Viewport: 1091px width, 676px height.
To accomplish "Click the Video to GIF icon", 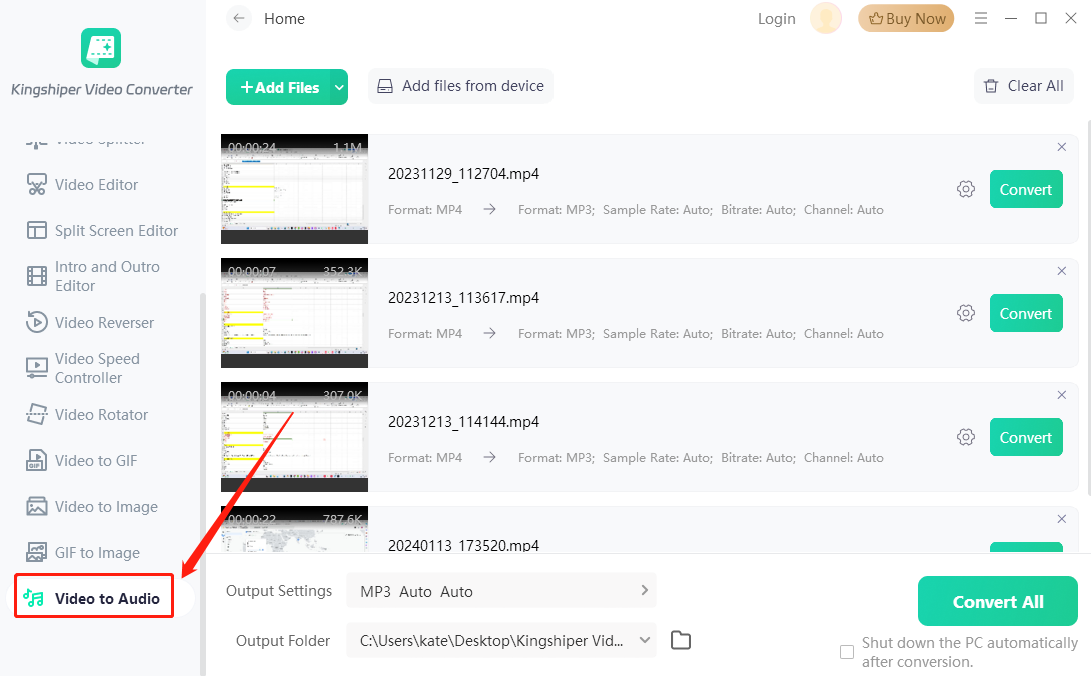I will tap(37, 460).
